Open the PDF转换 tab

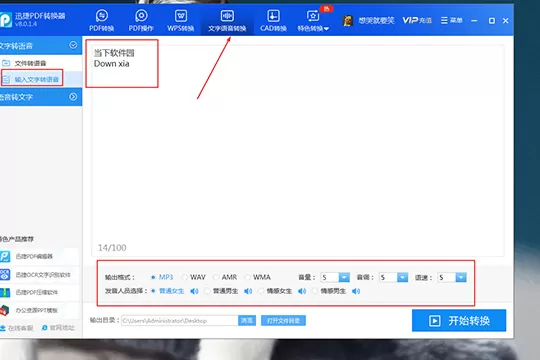pos(102,21)
